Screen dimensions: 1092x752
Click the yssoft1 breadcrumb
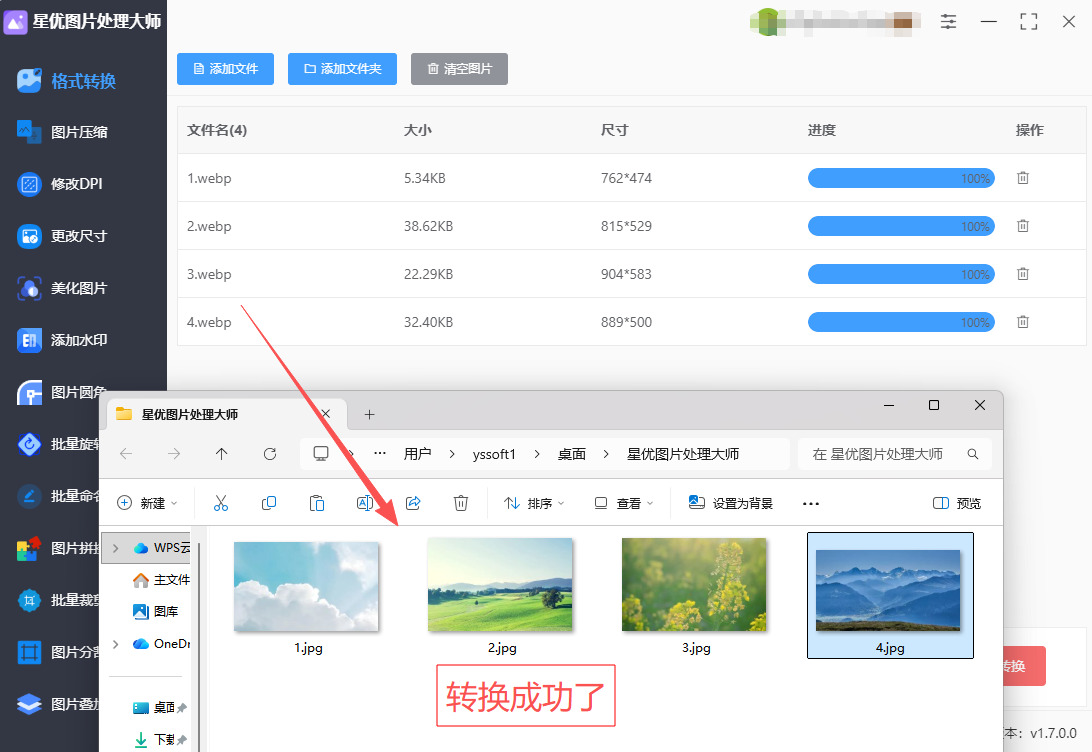[x=494, y=454]
